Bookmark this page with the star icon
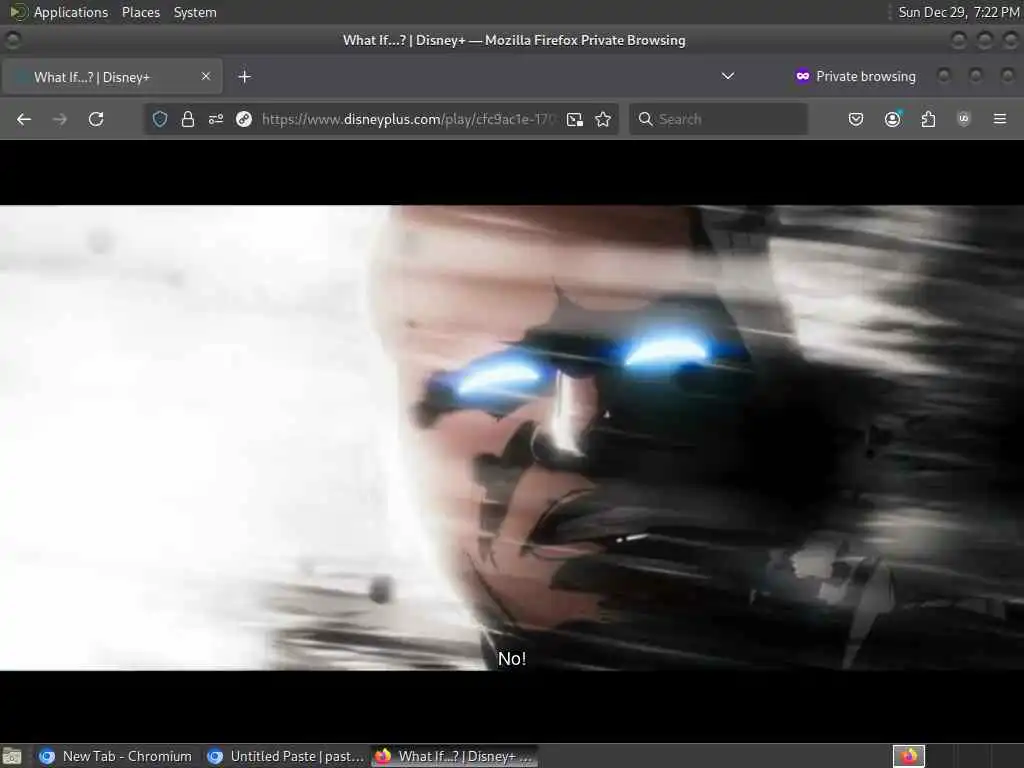 pos(603,119)
